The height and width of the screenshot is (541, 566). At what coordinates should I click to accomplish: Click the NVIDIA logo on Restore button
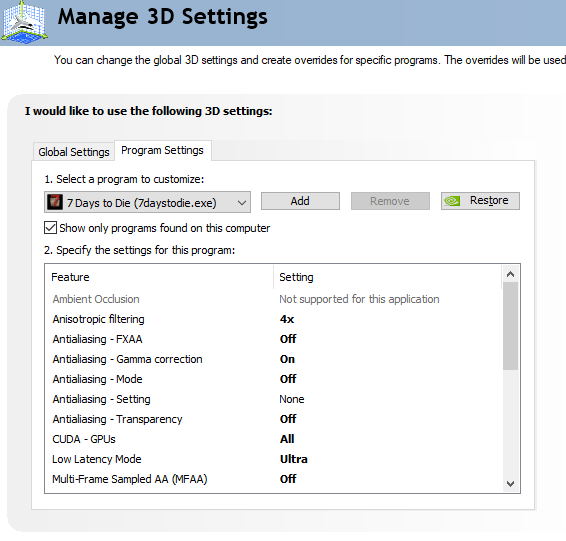(452, 201)
